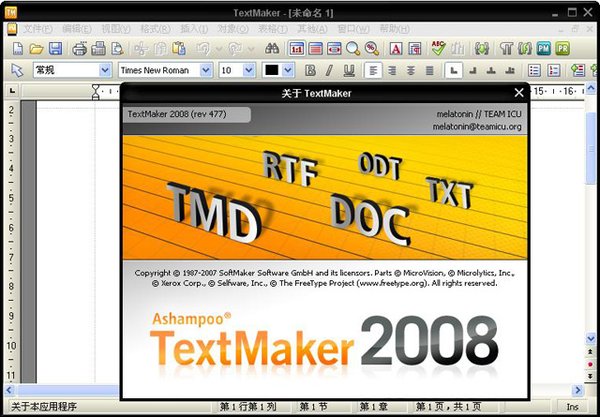Launch Presentations via green PR icon
This screenshot has width=600, height=417.
coord(562,49)
